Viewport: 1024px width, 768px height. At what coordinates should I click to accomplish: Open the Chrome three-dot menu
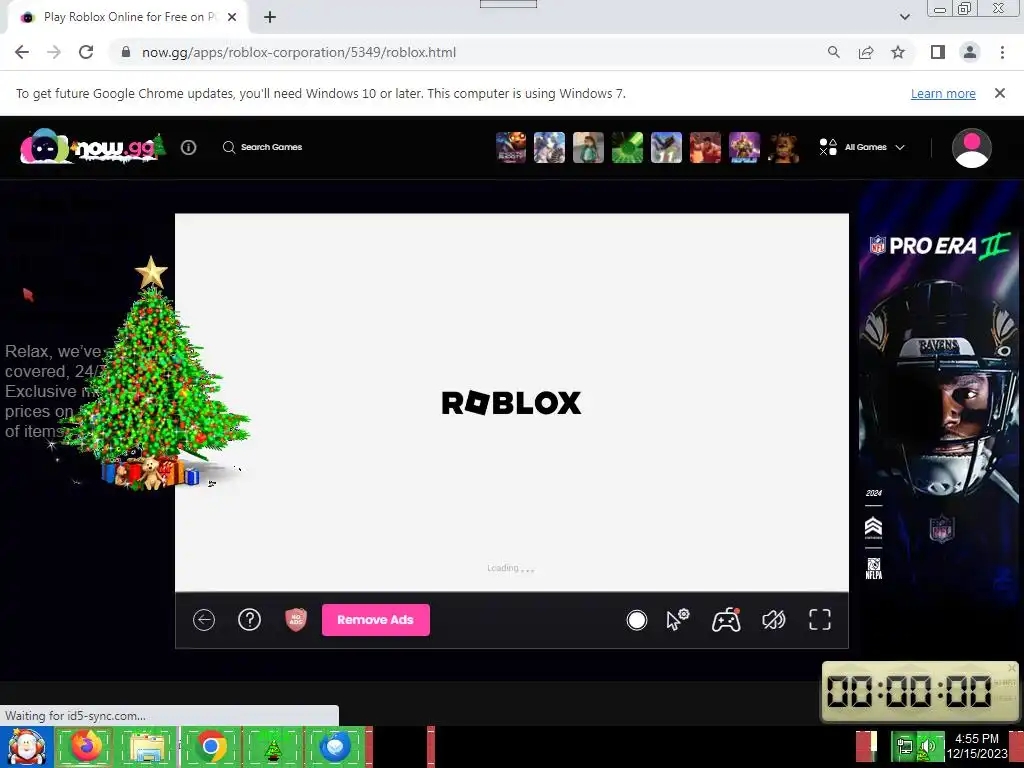[x=1002, y=52]
